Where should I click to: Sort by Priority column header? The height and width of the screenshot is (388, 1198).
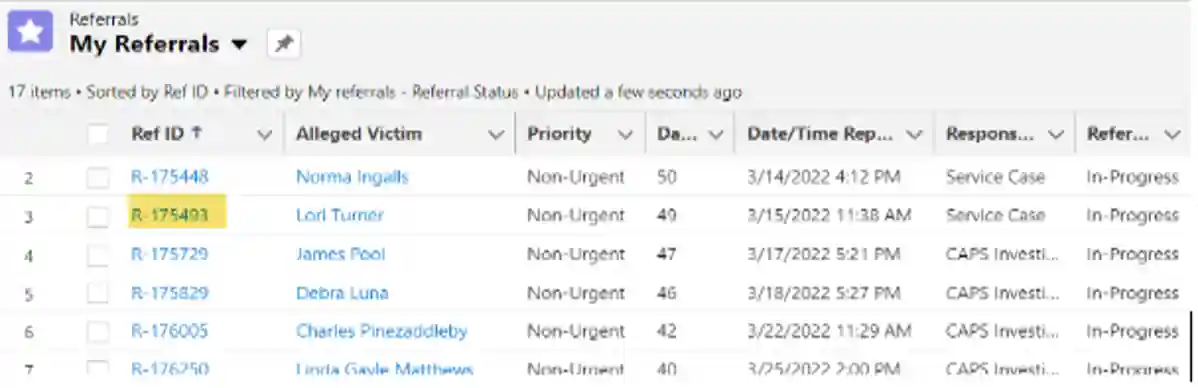[x=559, y=134]
